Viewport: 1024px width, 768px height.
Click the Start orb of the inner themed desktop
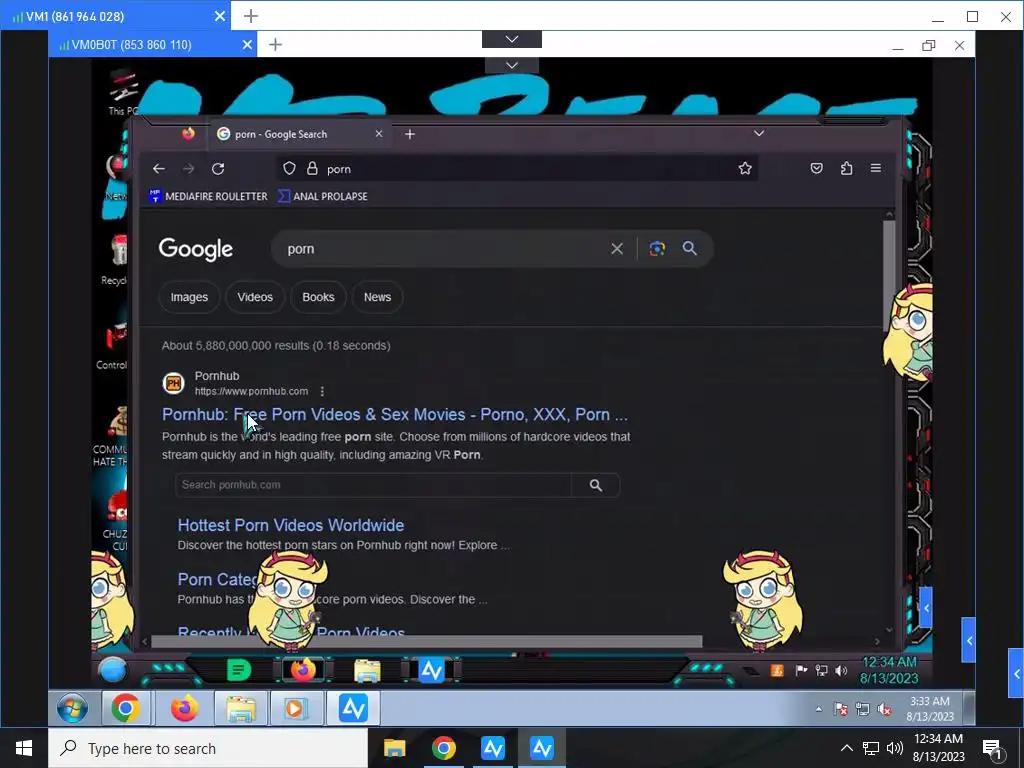[x=112, y=670]
